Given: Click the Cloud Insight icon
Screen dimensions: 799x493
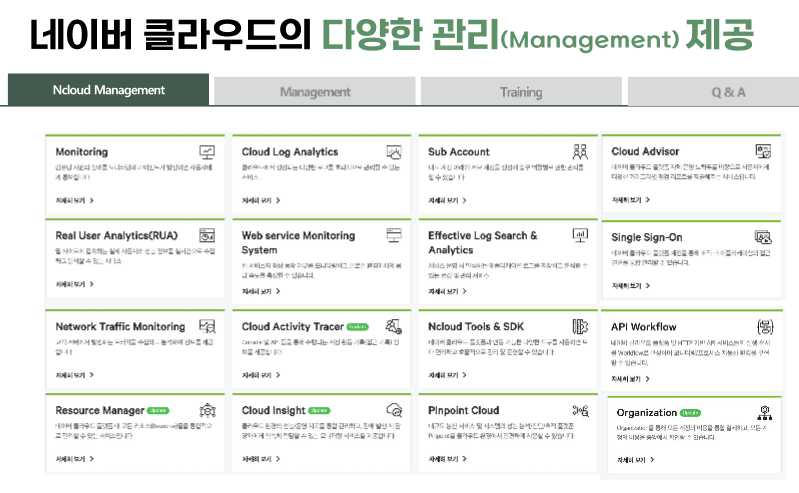Looking at the screenshot, I should 394,410.
